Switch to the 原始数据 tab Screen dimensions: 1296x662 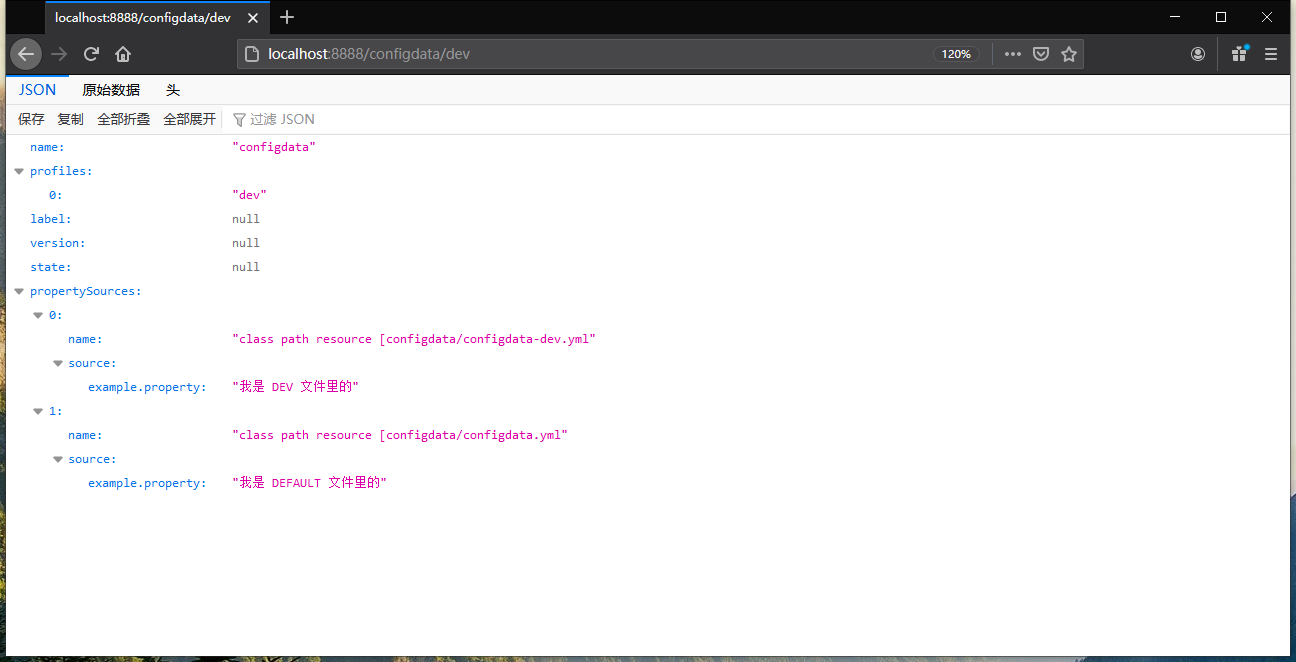[111, 90]
